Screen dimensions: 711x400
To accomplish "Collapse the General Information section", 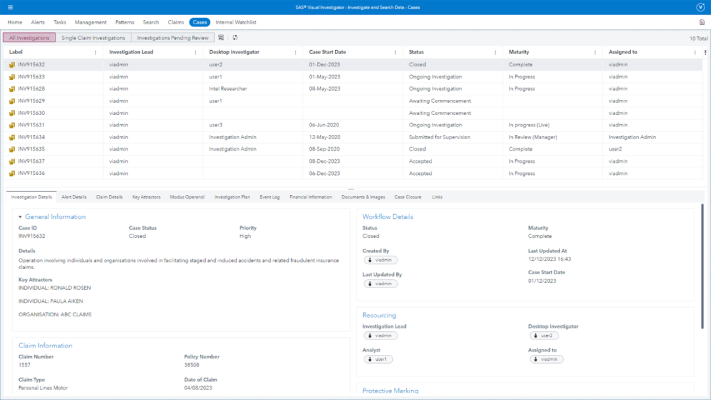I will coord(20,216).
